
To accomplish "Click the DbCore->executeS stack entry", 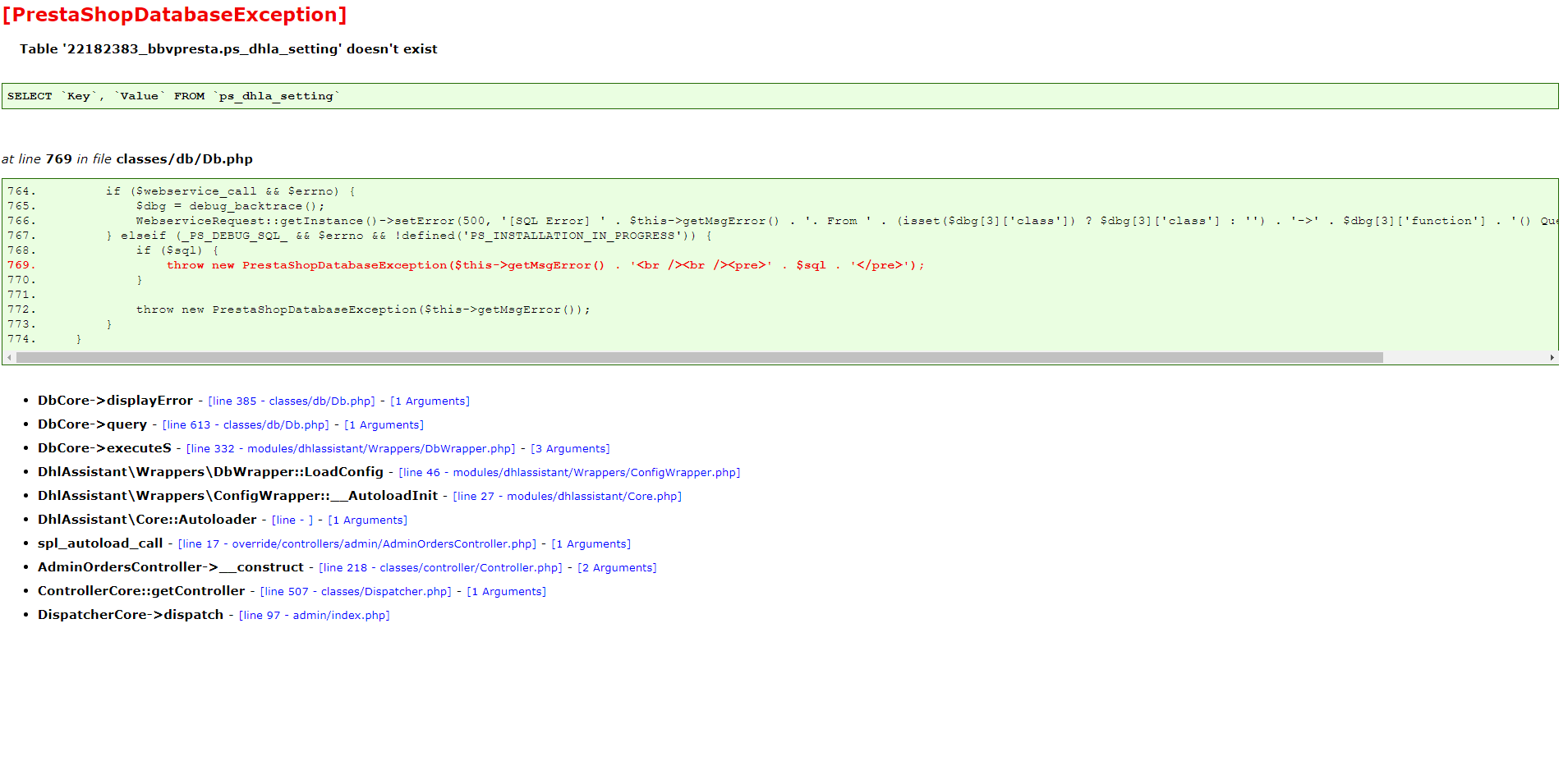I will [104, 448].
